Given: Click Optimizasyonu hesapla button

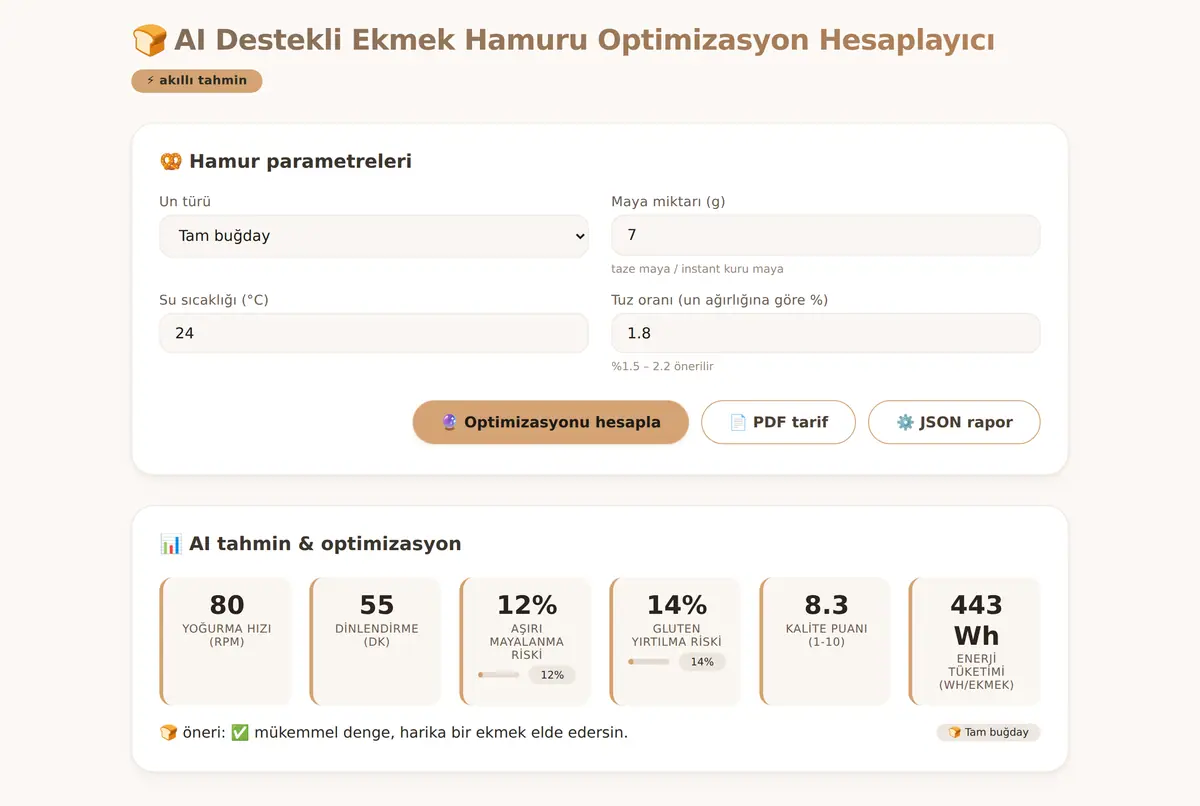Looking at the screenshot, I should [551, 422].
